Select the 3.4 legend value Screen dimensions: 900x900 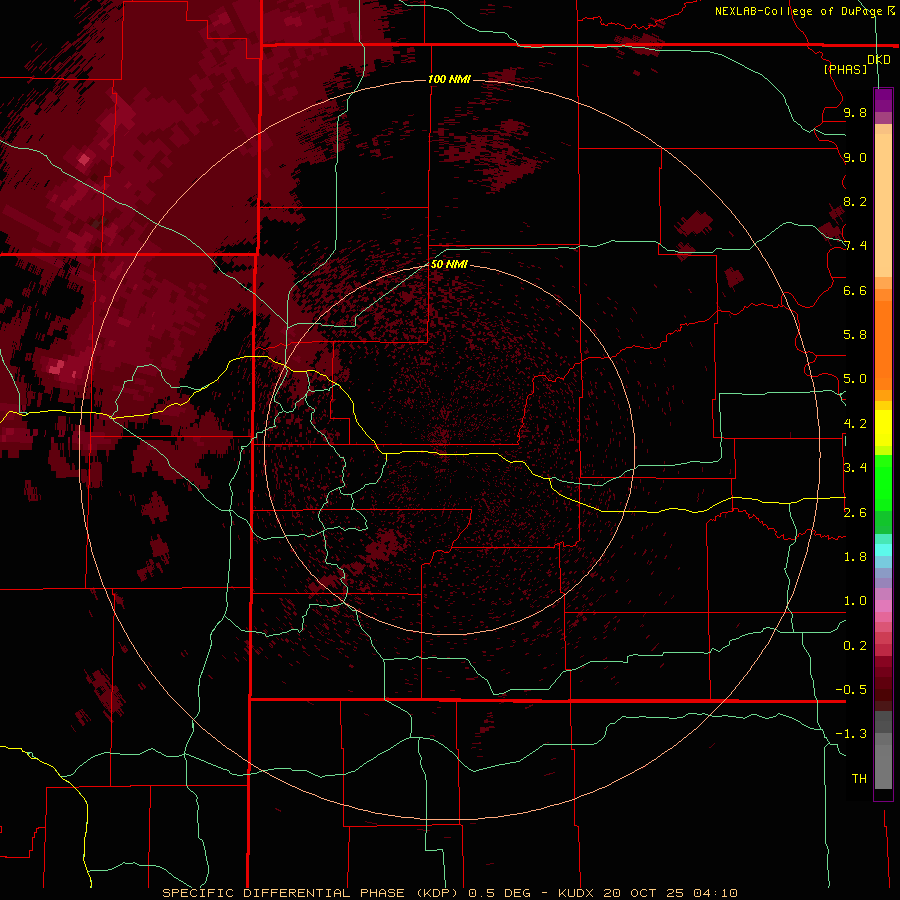click(x=855, y=468)
